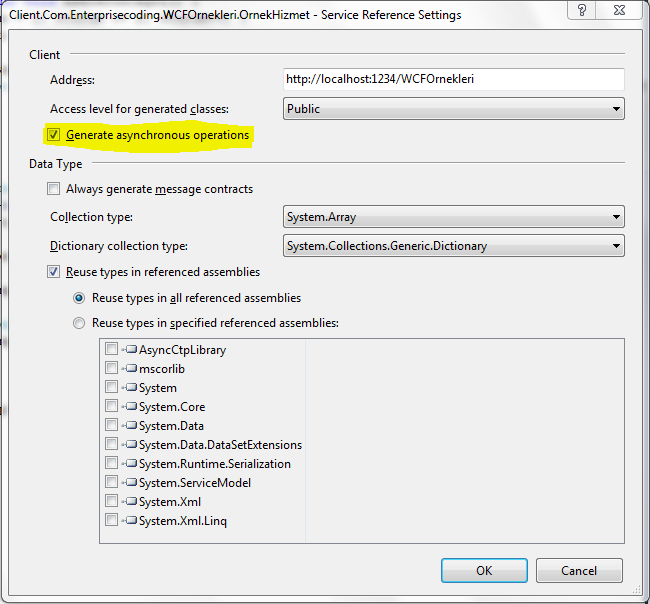Check the System.Runtime.Serialization checkbox
This screenshot has height=604, width=650.
click(x=112, y=463)
